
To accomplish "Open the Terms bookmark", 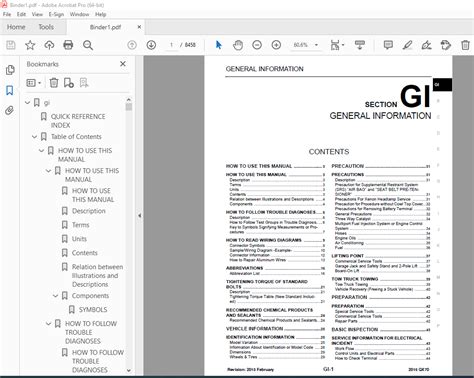I will pos(81,225).
